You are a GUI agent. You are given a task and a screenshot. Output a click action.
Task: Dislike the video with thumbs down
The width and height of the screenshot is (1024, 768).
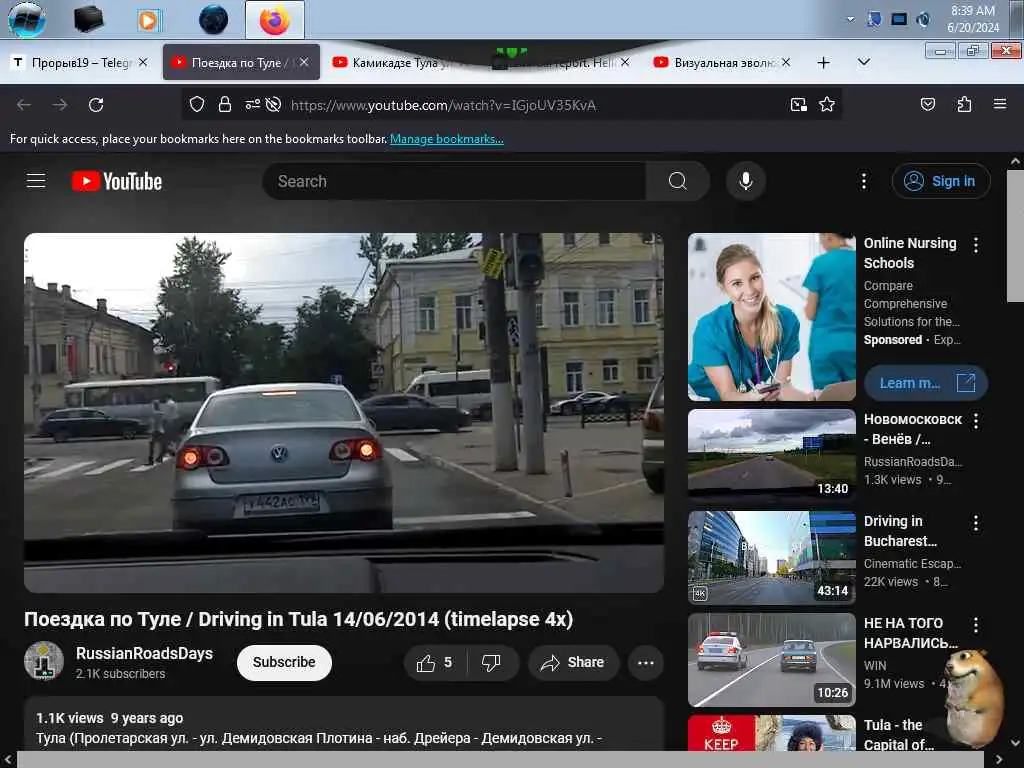pyautogui.click(x=491, y=663)
